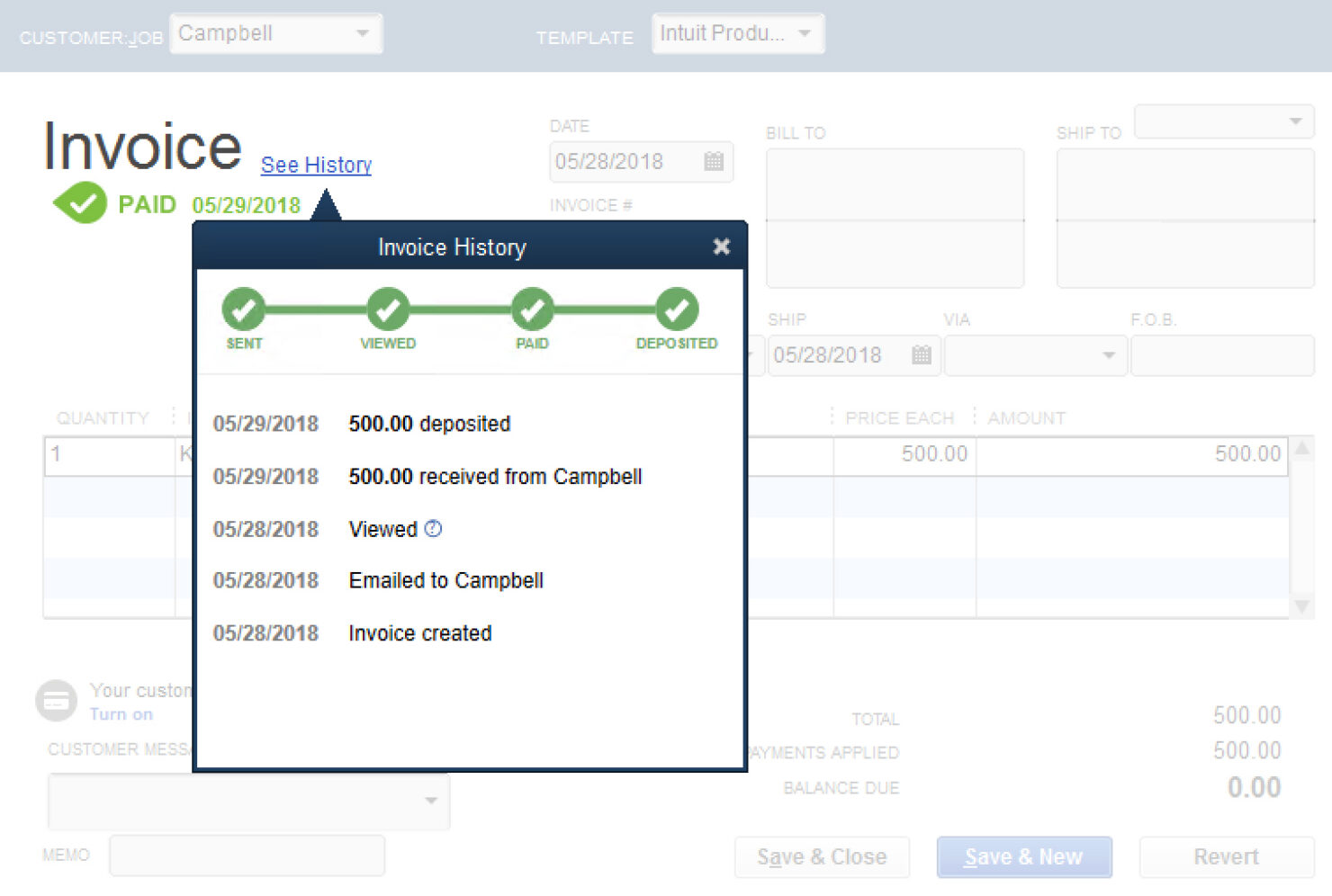Click into the Memo text field
Screen dimensions: 1332x896
tap(247, 856)
